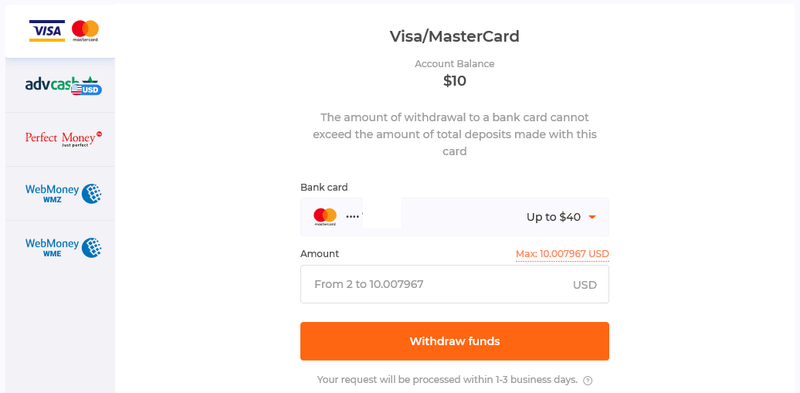Choose Perfect Money withdrawal option
The height and width of the screenshot is (393, 800).
click(x=60, y=139)
